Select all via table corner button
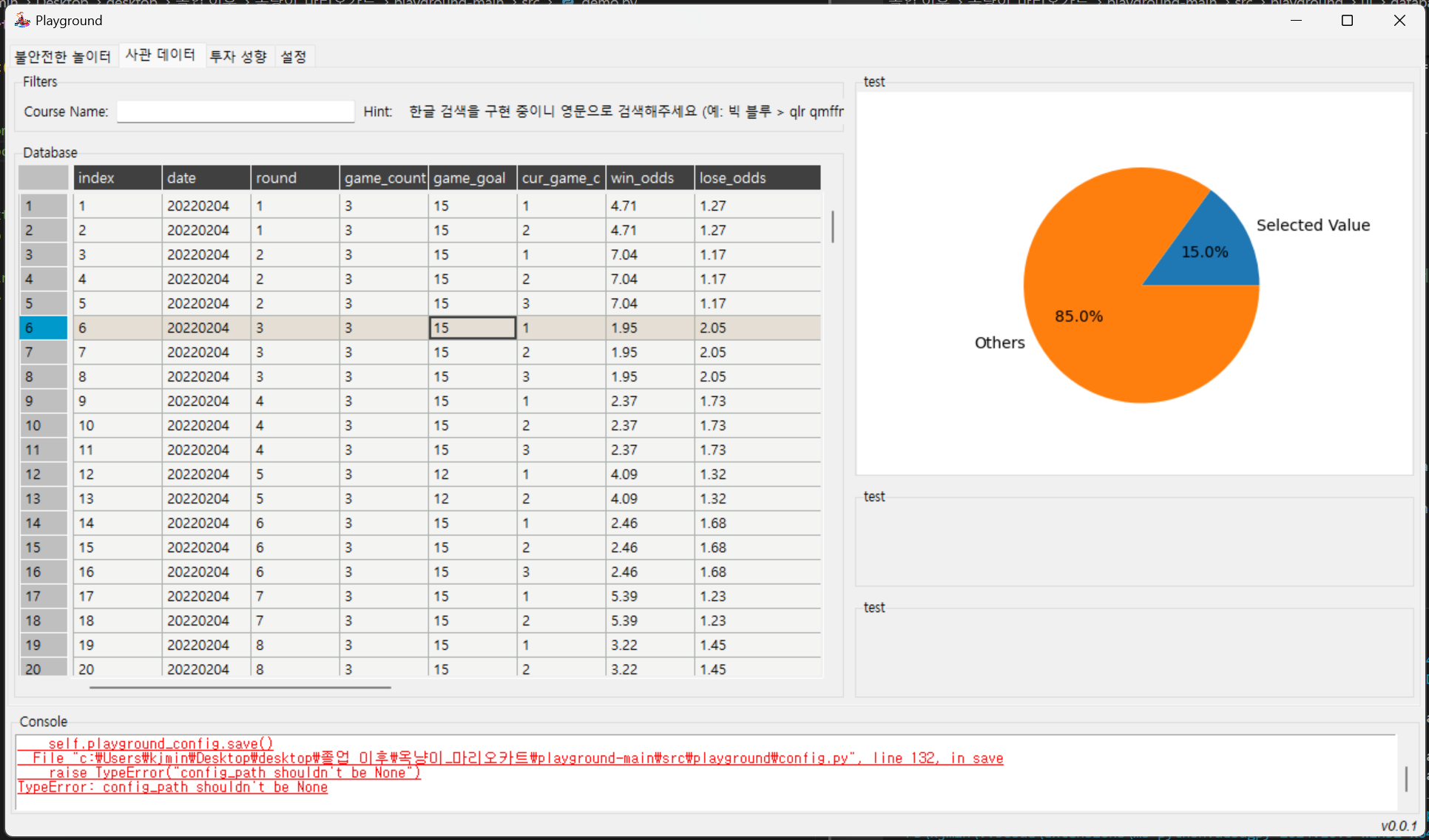This screenshot has width=1429, height=840. (44, 177)
